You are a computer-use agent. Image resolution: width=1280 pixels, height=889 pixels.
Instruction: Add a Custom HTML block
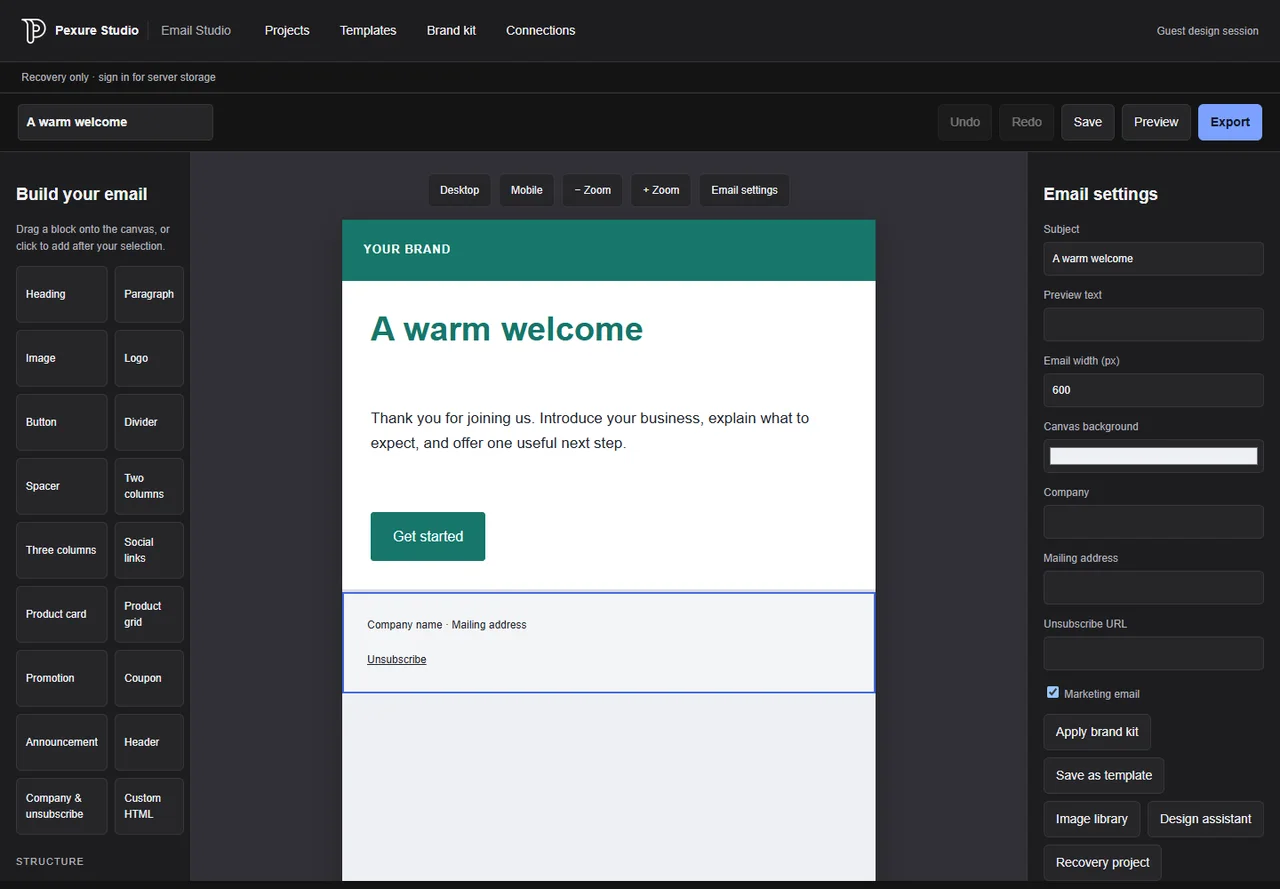(149, 806)
